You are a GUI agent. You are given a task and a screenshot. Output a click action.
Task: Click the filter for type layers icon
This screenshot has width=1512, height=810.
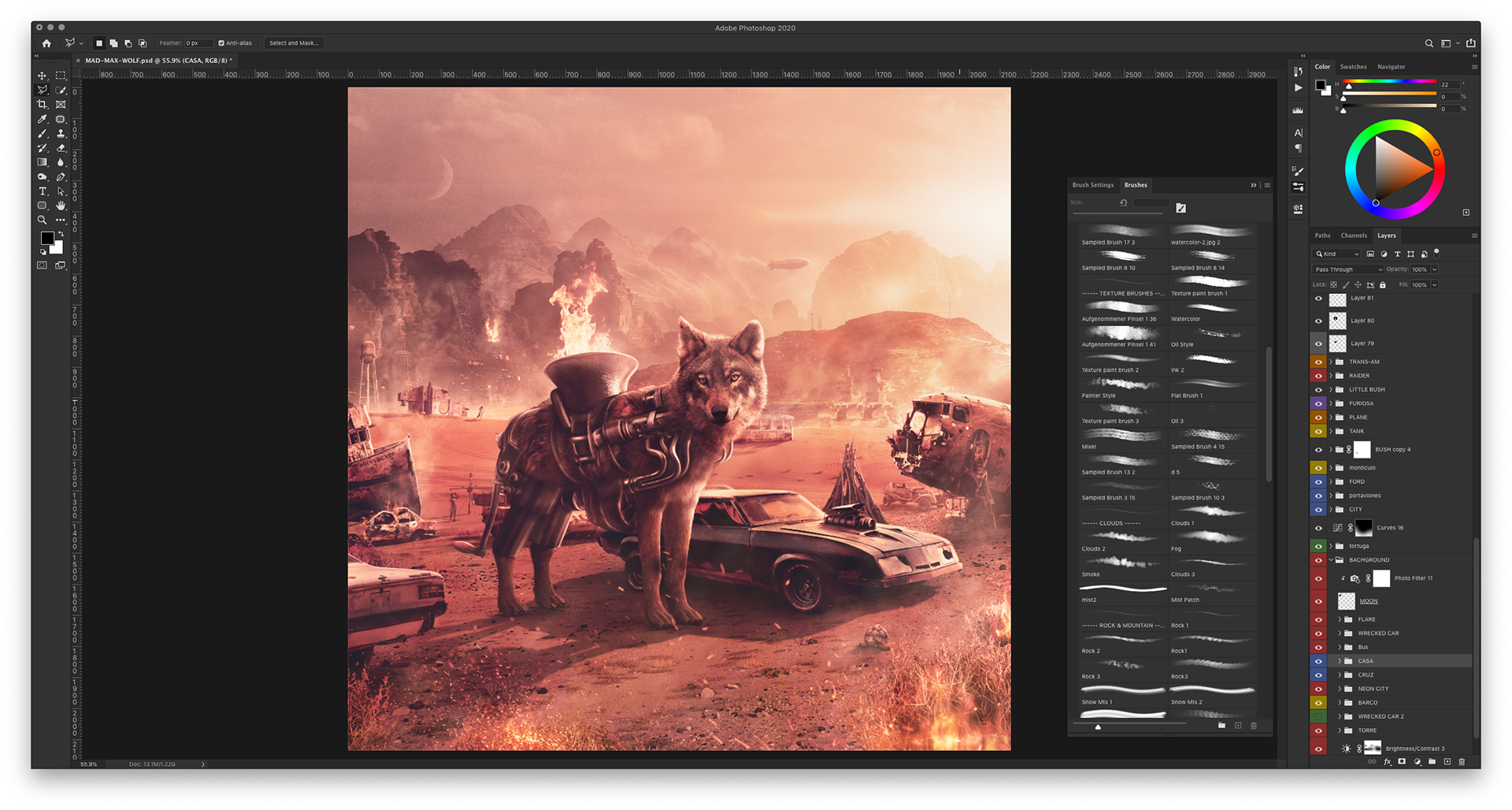(1397, 254)
